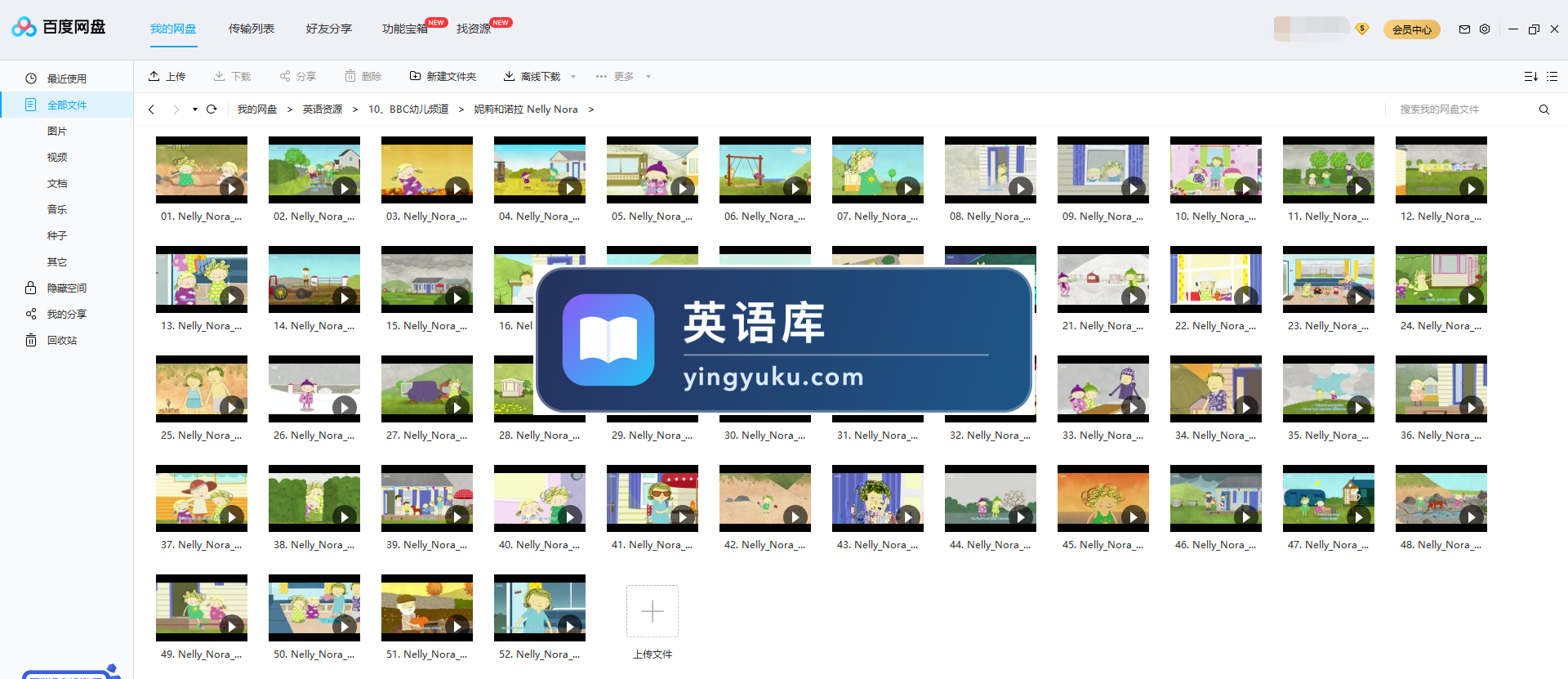Play video 12. Nelly_Nora via play icon
This screenshot has height=679, width=1568.
[1472, 189]
